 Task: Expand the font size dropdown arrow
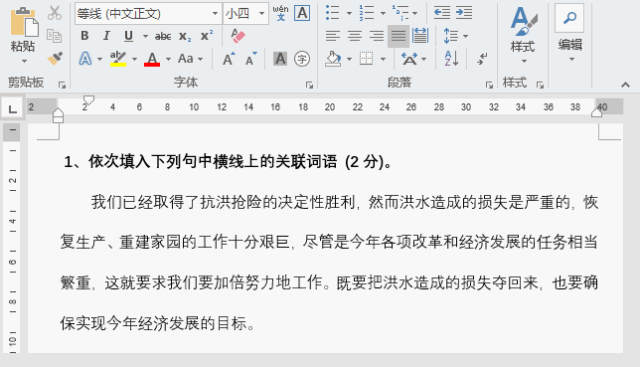pyautogui.click(x=262, y=13)
